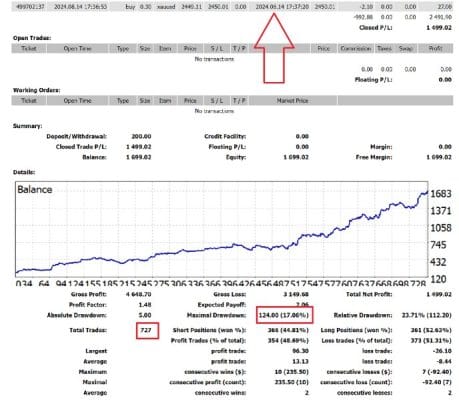Click the Balance label on the chart
The height and width of the screenshot is (400, 459).
pyautogui.click(x=35, y=190)
